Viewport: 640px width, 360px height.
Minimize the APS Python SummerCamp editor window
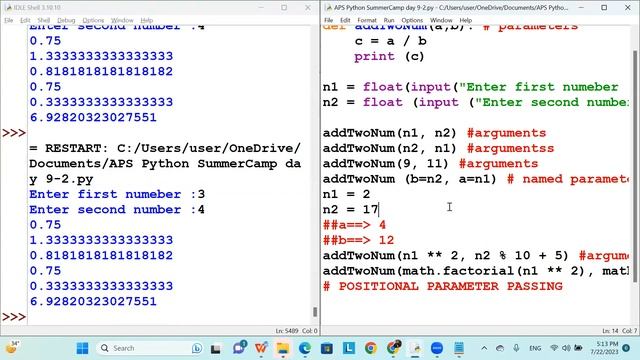(581, 7)
